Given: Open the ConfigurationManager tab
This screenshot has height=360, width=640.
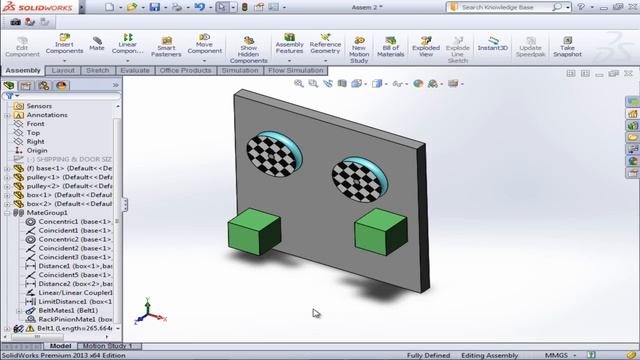Looking at the screenshot, I should tap(44, 85).
